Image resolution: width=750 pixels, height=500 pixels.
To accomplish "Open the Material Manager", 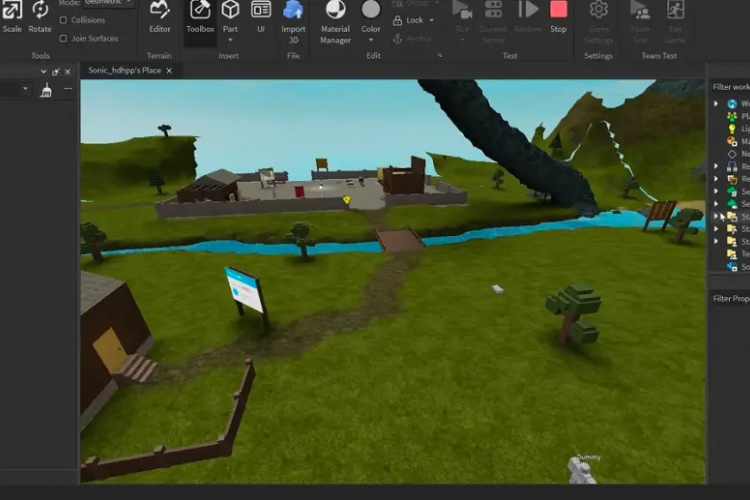I will click(335, 22).
